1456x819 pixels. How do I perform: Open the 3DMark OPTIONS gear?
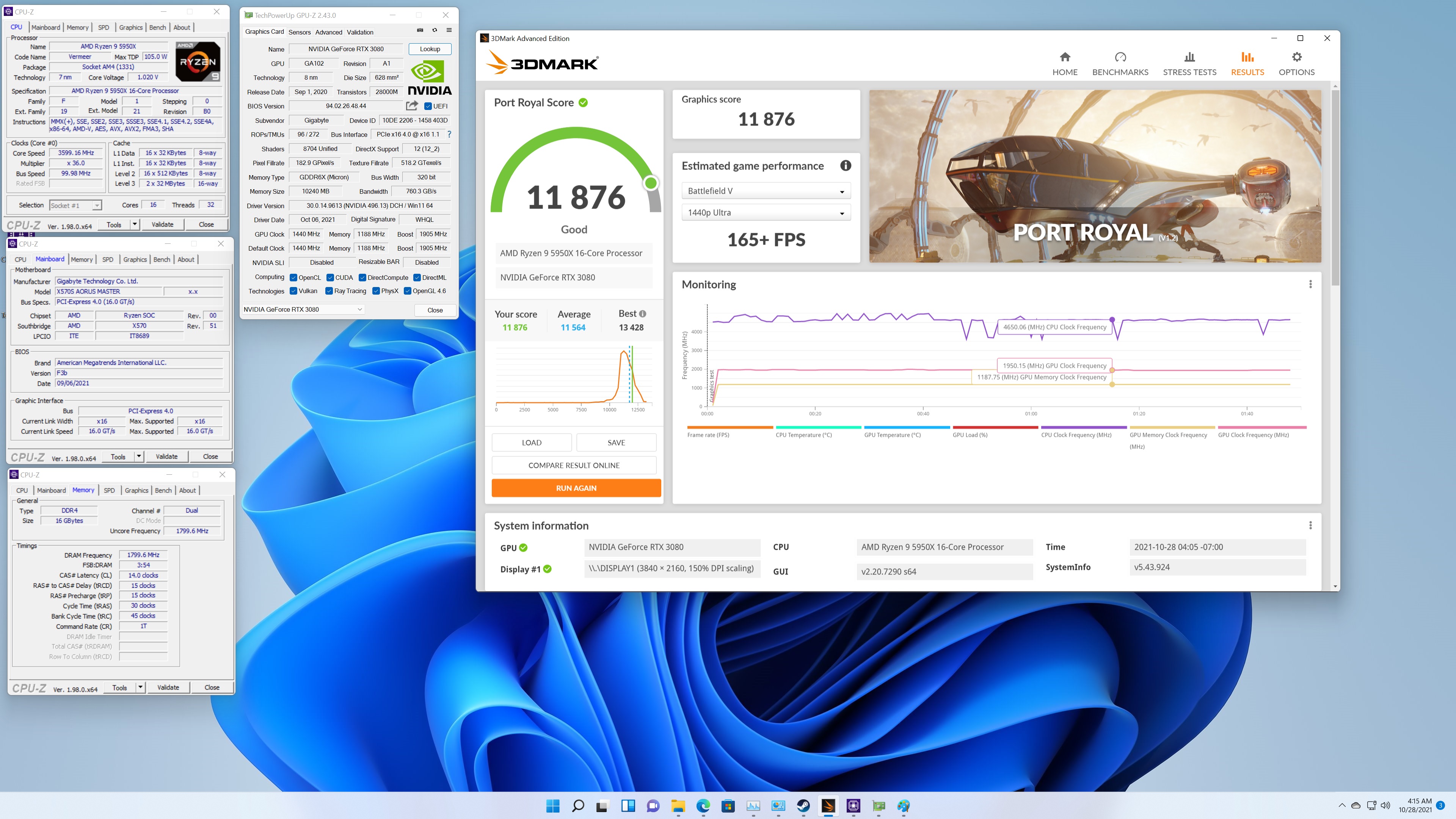[1297, 64]
